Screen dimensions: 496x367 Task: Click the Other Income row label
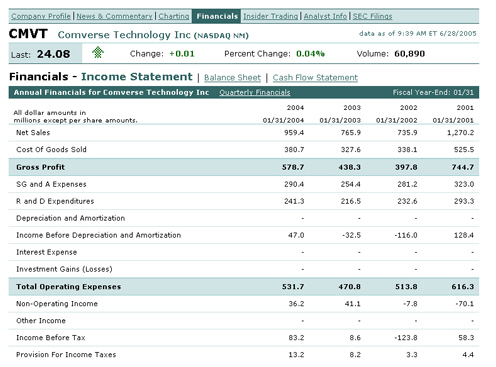(41, 321)
